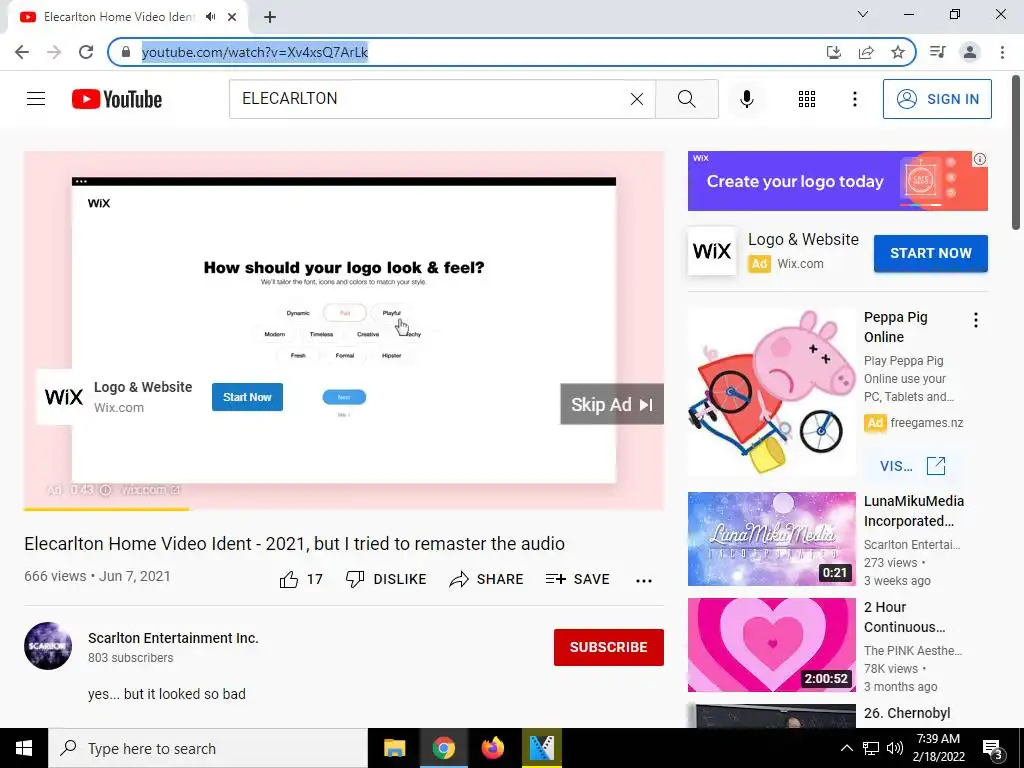The width and height of the screenshot is (1024, 768).
Task: Open the YouTube apps grid
Action: [807, 99]
